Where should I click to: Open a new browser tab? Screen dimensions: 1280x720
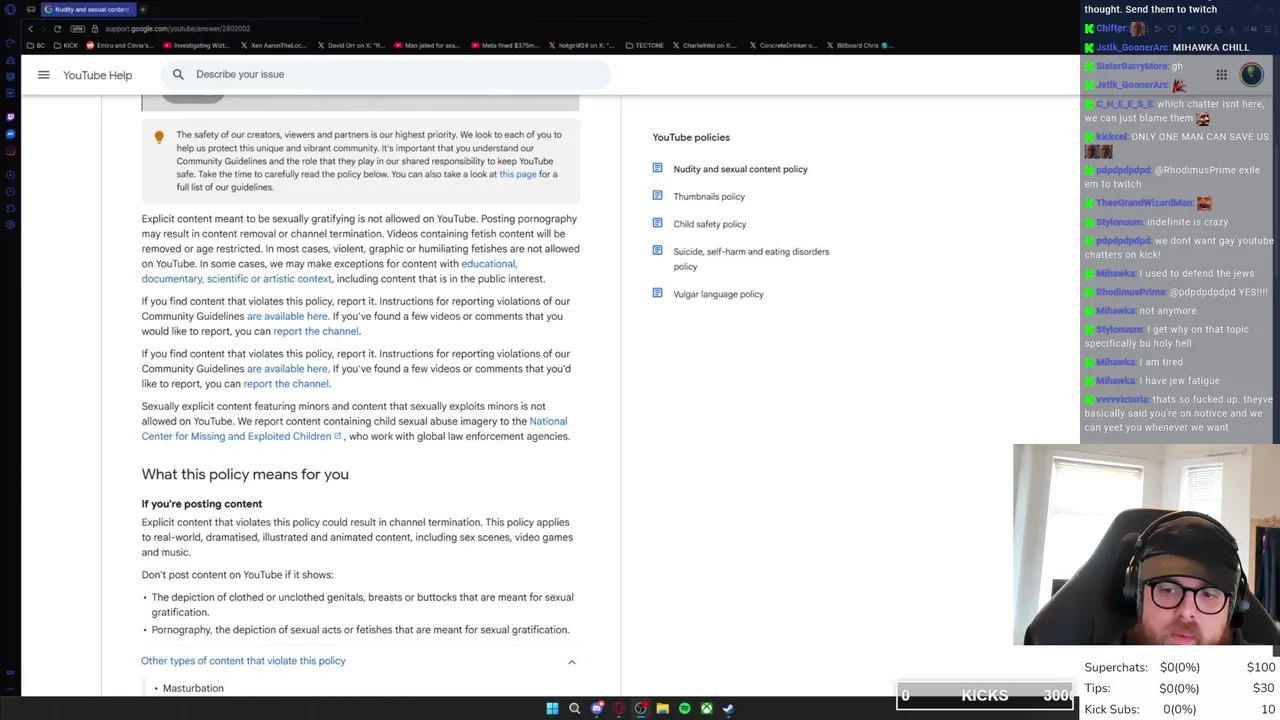142,9
